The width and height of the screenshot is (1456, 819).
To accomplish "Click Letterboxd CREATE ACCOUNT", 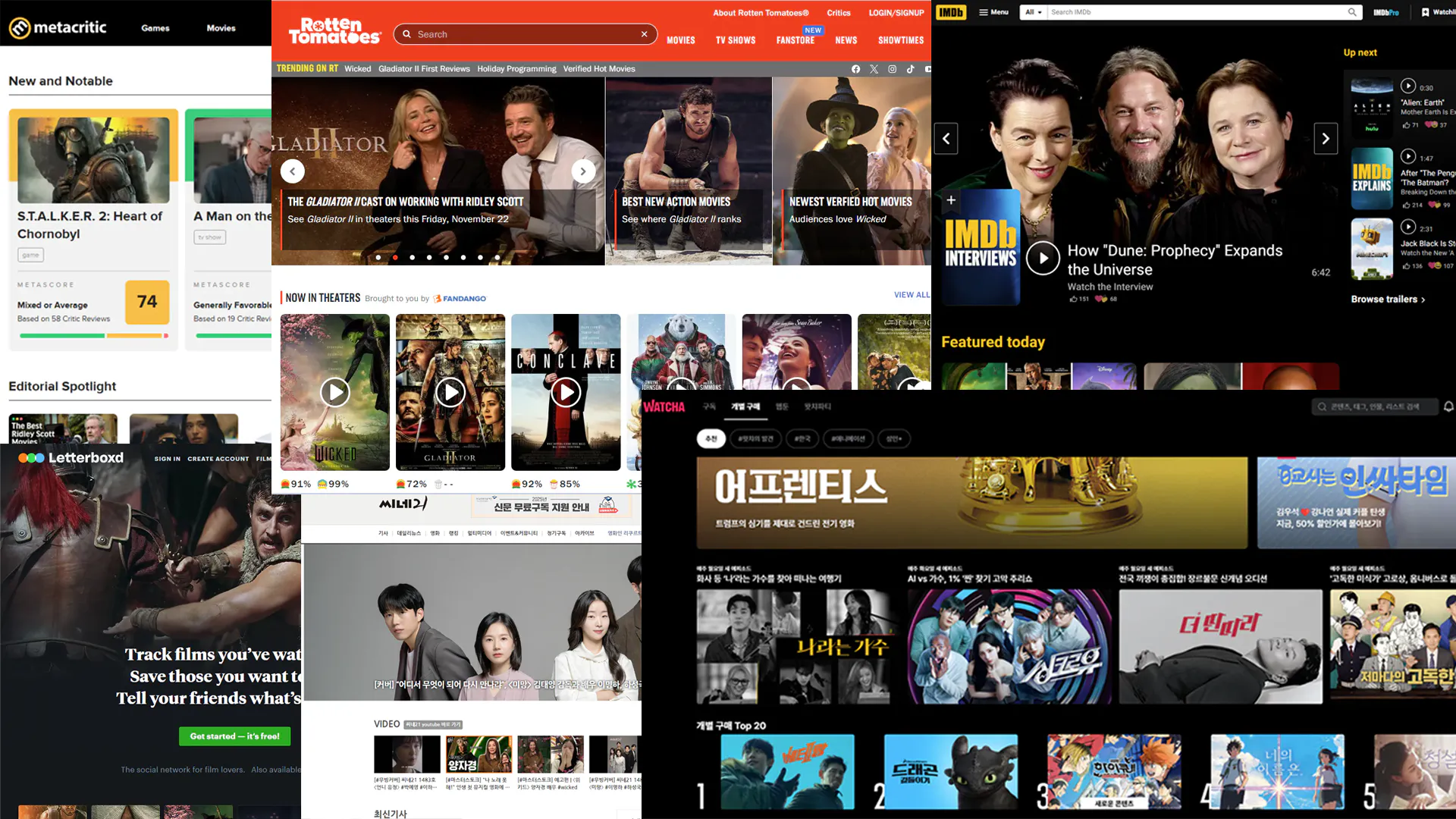I will (218, 459).
